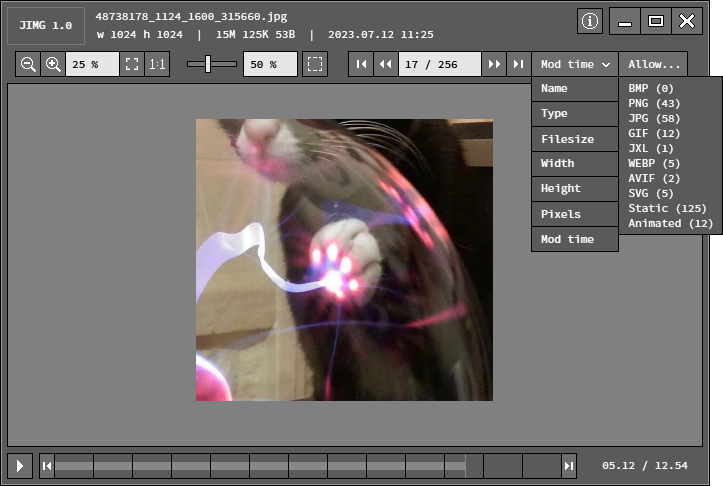
Task: Sort images by Name
Action: pos(575,89)
